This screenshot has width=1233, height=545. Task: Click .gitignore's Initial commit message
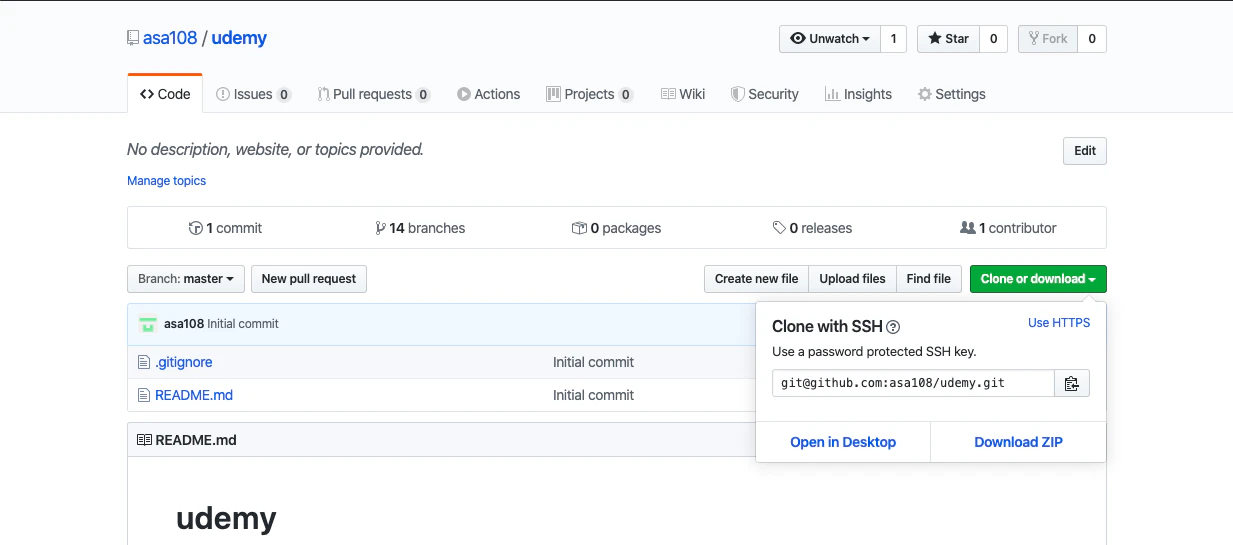click(x=593, y=362)
